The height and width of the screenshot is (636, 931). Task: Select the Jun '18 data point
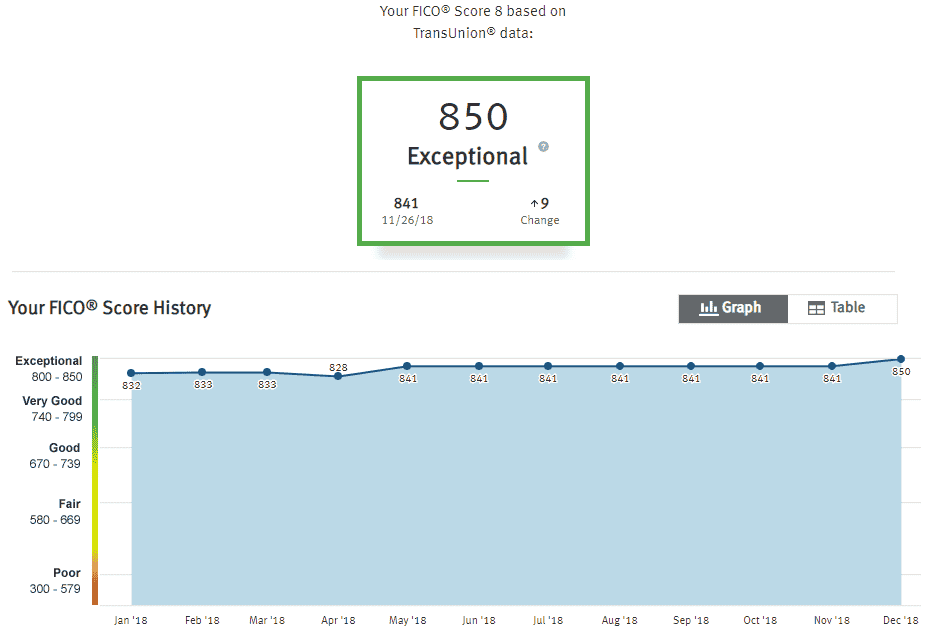pos(479,366)
